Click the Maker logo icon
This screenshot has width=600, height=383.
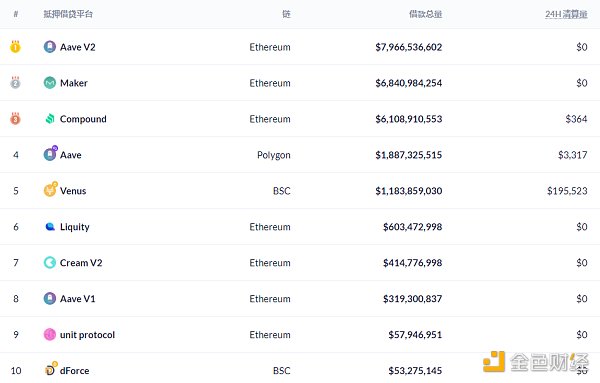pyautogui.click(x=50, y=83)
